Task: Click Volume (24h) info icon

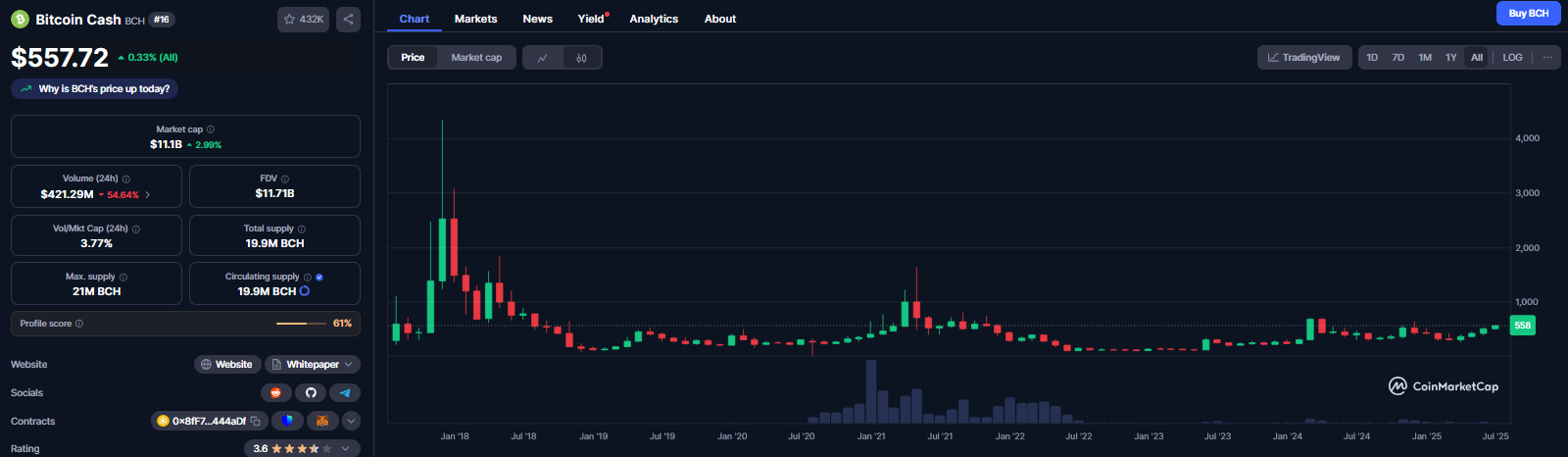Action: click(x=126, y=179)
